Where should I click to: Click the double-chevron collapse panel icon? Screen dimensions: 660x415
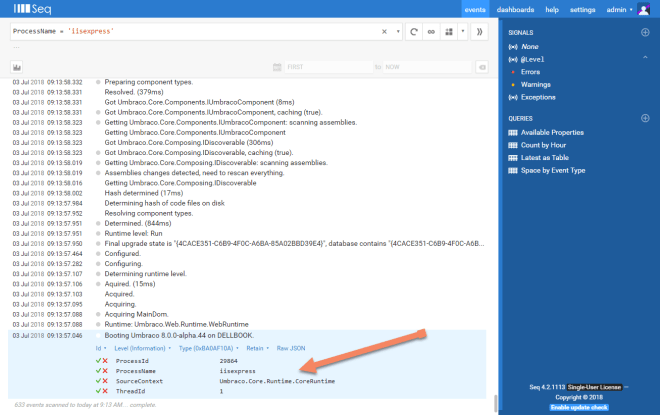click(479, 32)
